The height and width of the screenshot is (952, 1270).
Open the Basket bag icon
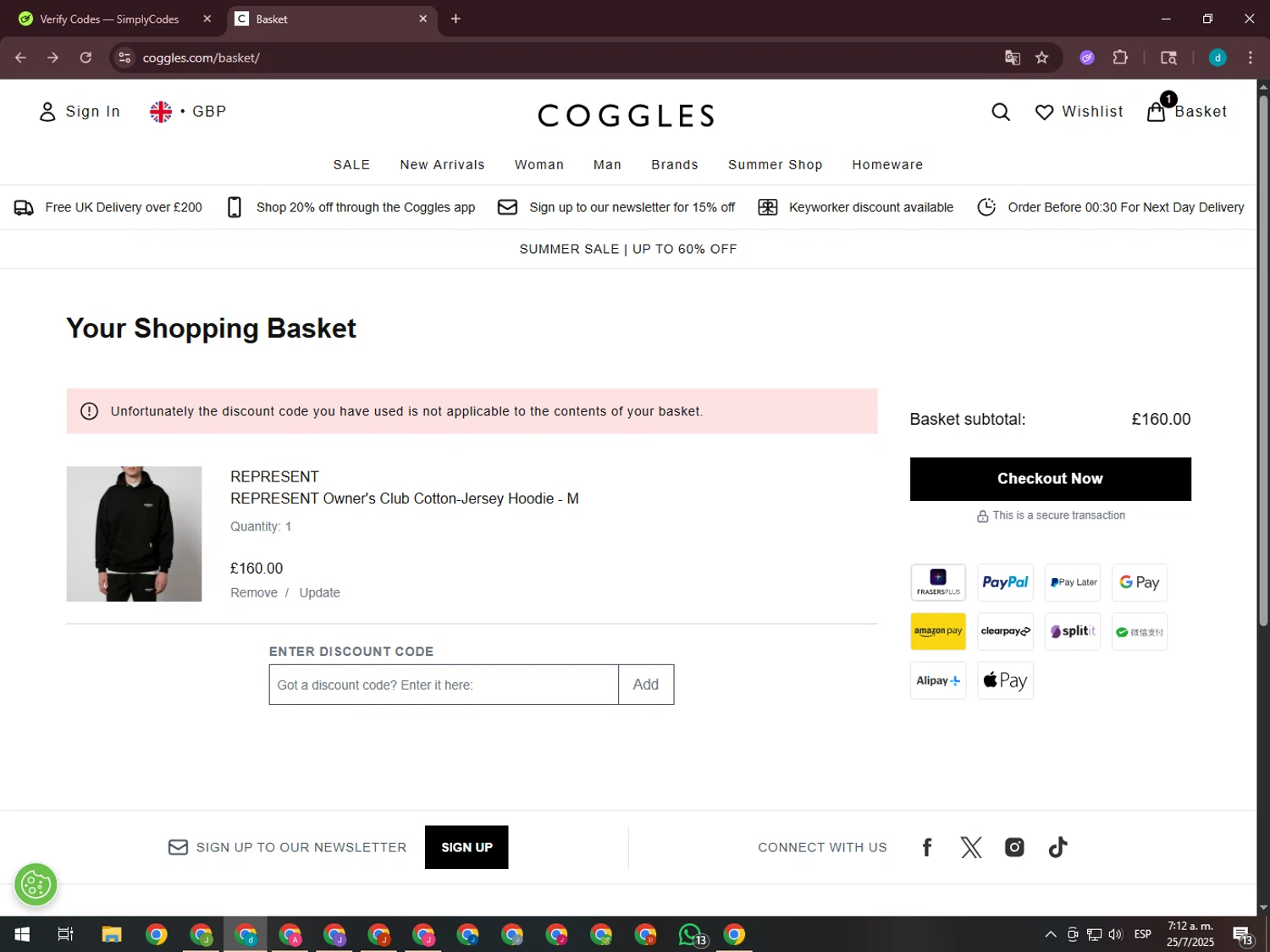click(x=1156, y=112)
